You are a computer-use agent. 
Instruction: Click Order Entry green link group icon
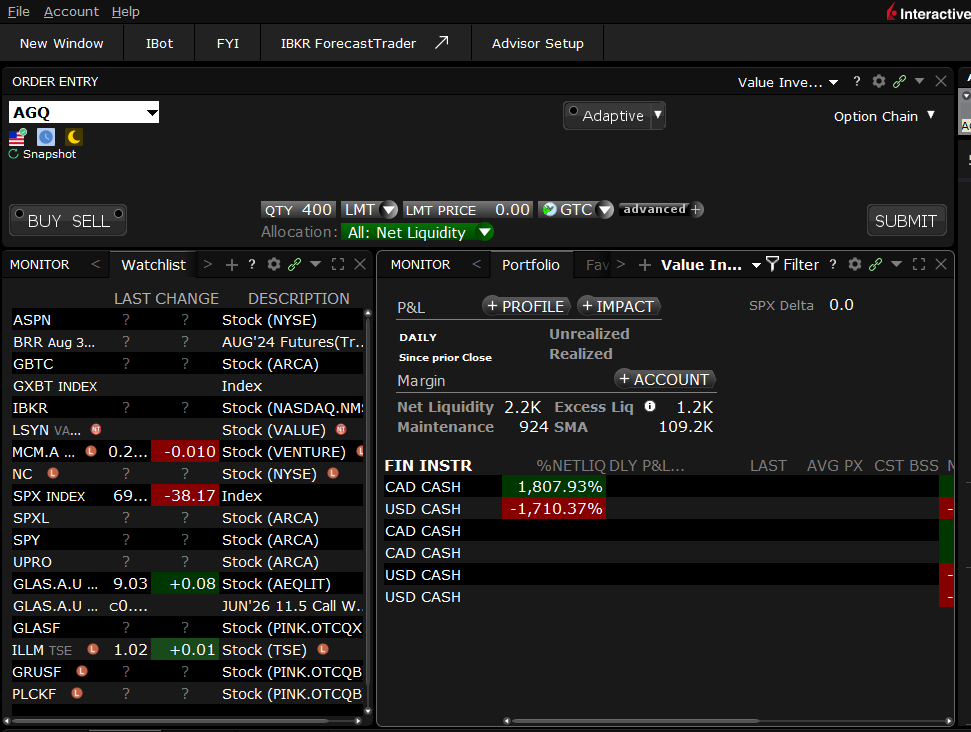[899, 81]
